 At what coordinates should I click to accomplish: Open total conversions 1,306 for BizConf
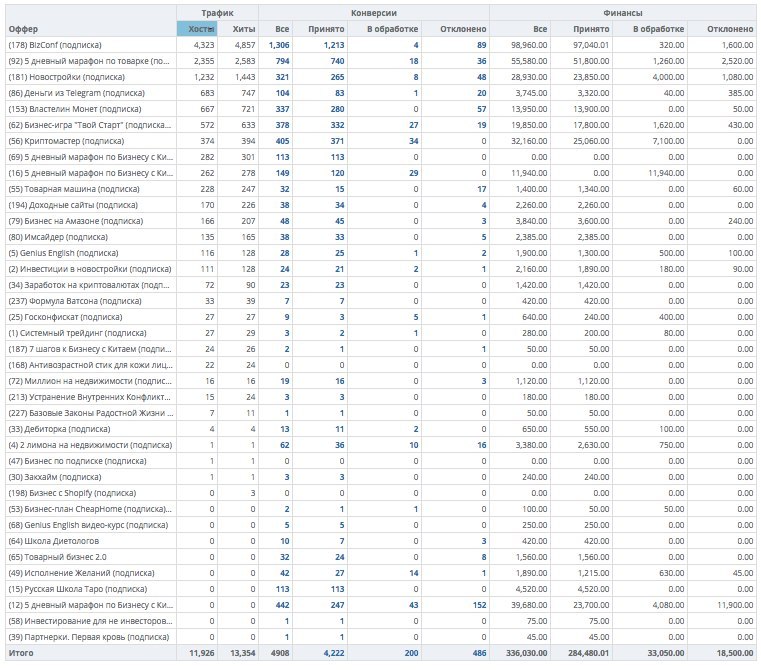point(279,45)
